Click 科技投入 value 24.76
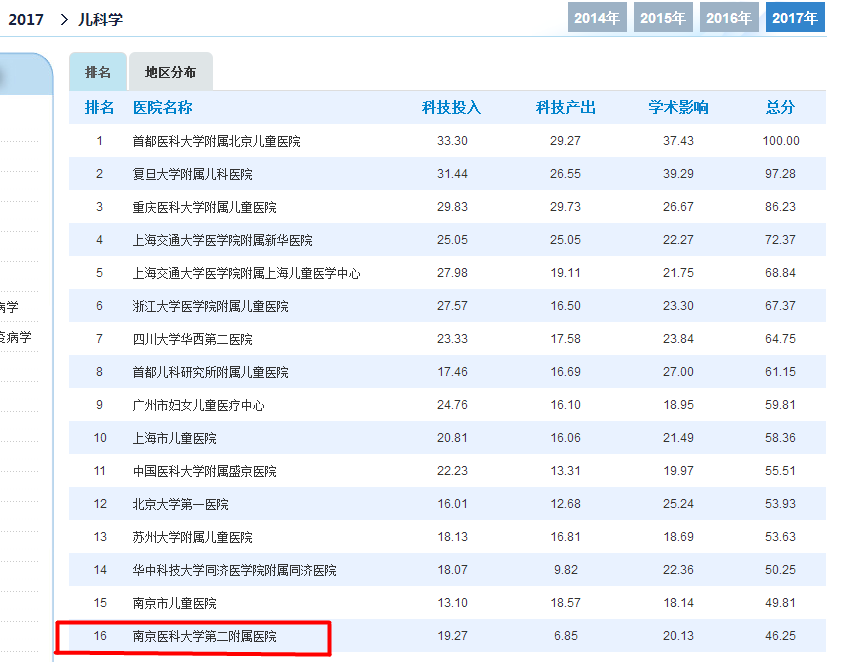This screenshot has width=846, height=662. 452,405
